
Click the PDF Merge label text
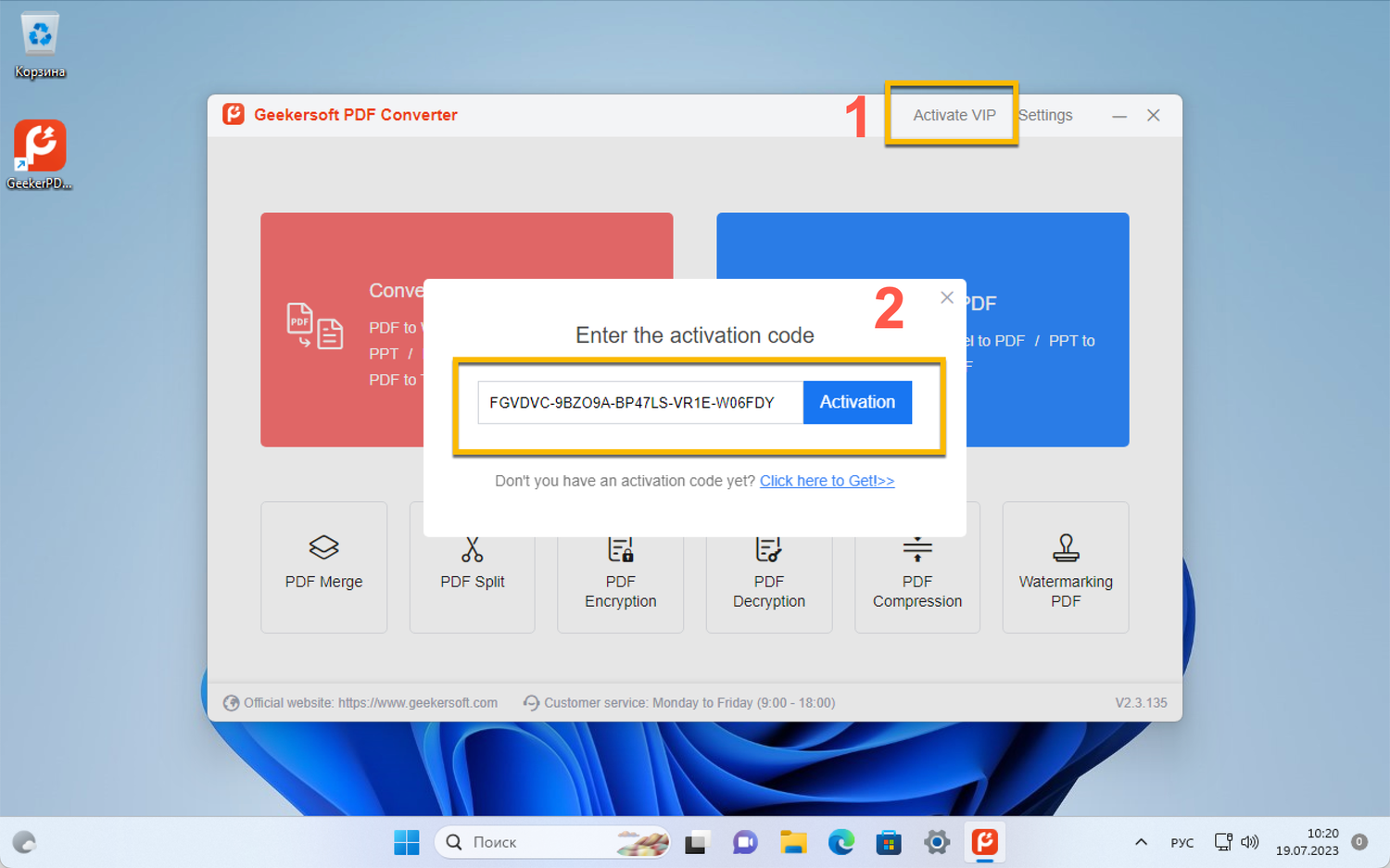click(x=323, y=582)
